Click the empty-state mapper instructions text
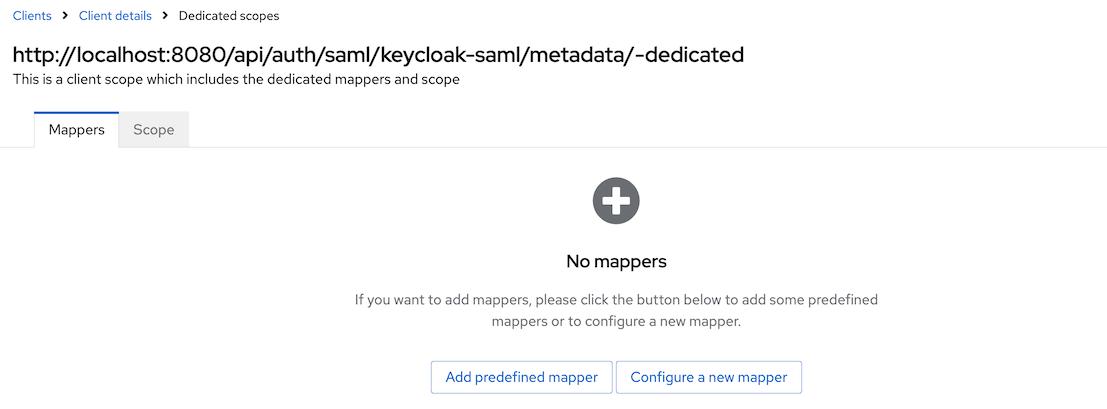The image size is (1107, 409). click(616, 310)
